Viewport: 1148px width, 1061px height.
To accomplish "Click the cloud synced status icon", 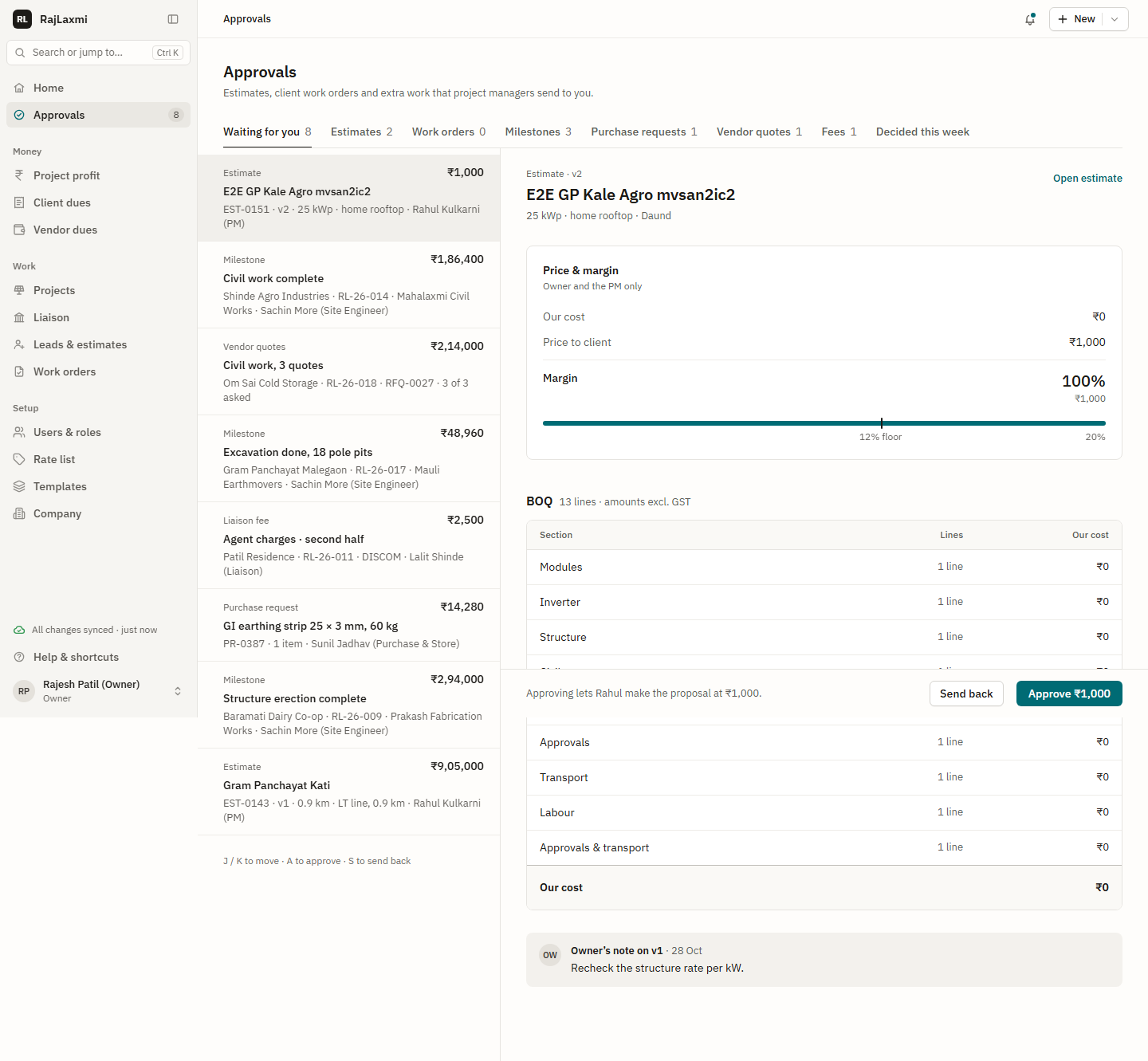I will coord(19,630).
